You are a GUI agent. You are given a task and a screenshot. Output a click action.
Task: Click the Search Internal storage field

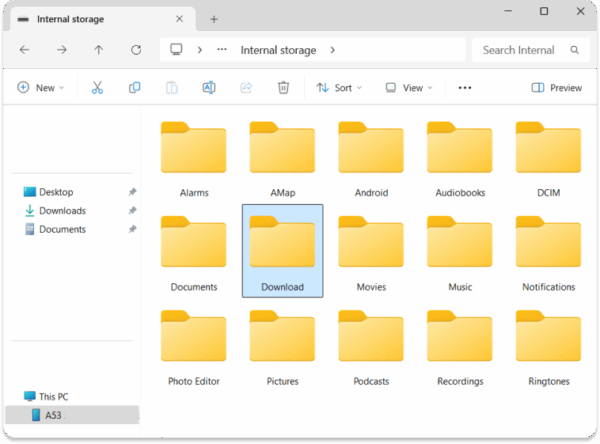(x=522, y=50)
